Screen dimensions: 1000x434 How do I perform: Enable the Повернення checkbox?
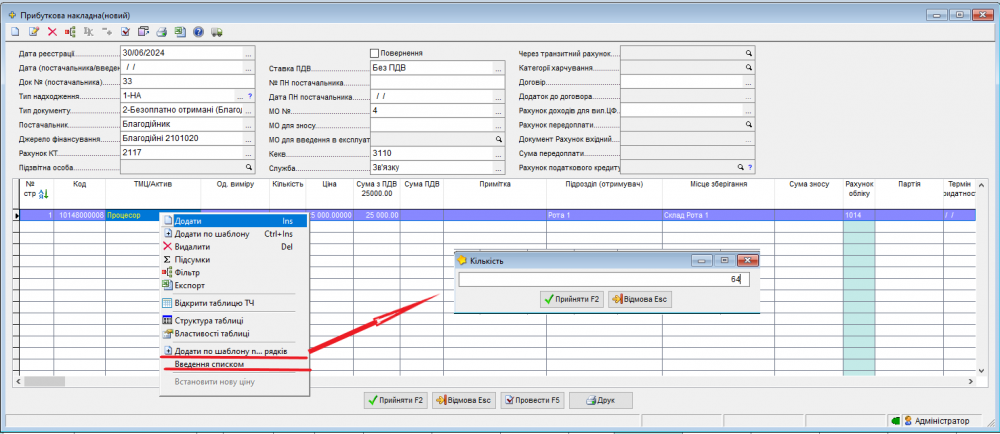(375, 53)
